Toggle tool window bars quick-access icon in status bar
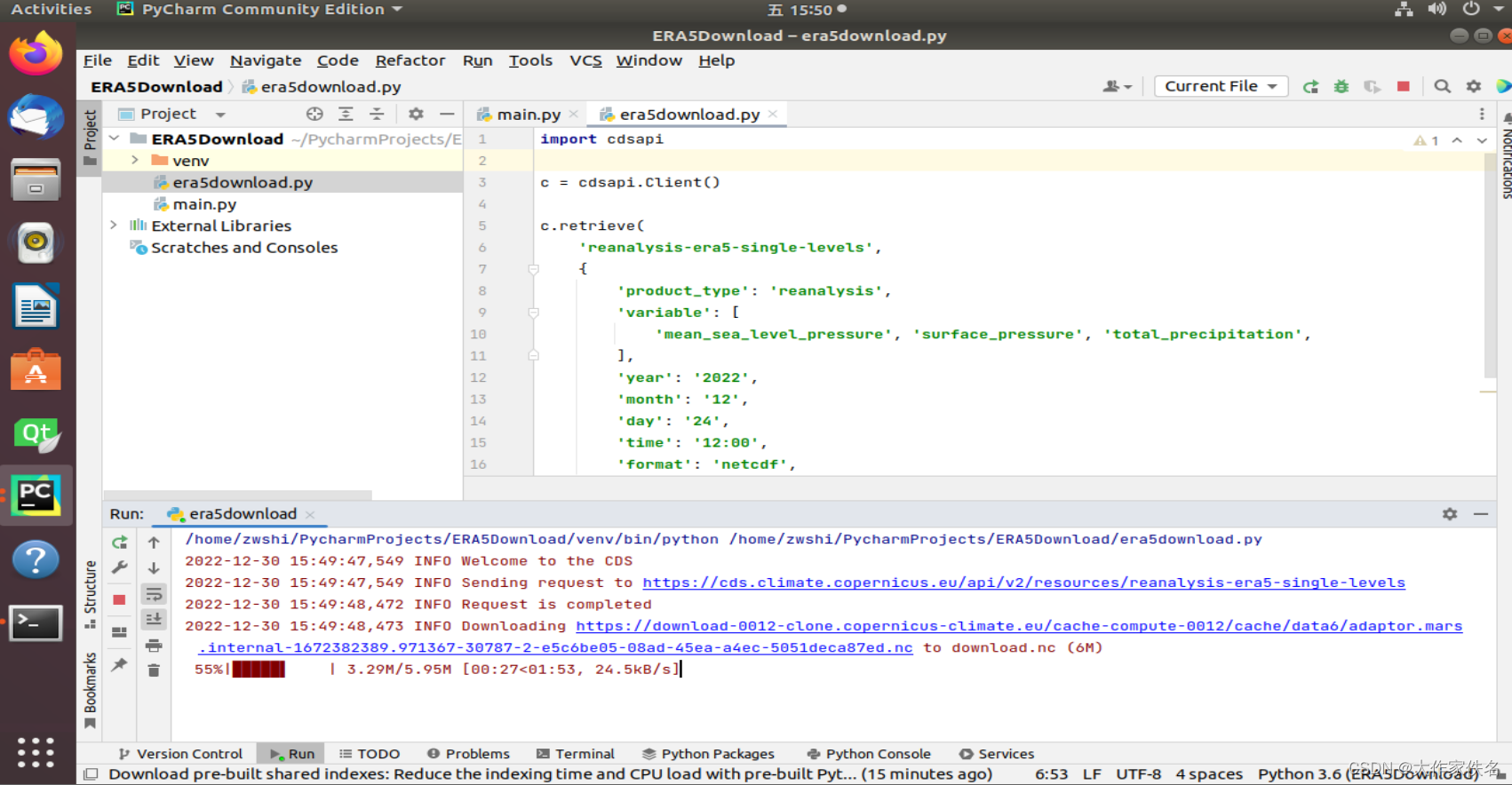The width and height of the screenshot is (1512, 785). pos(90,774)
